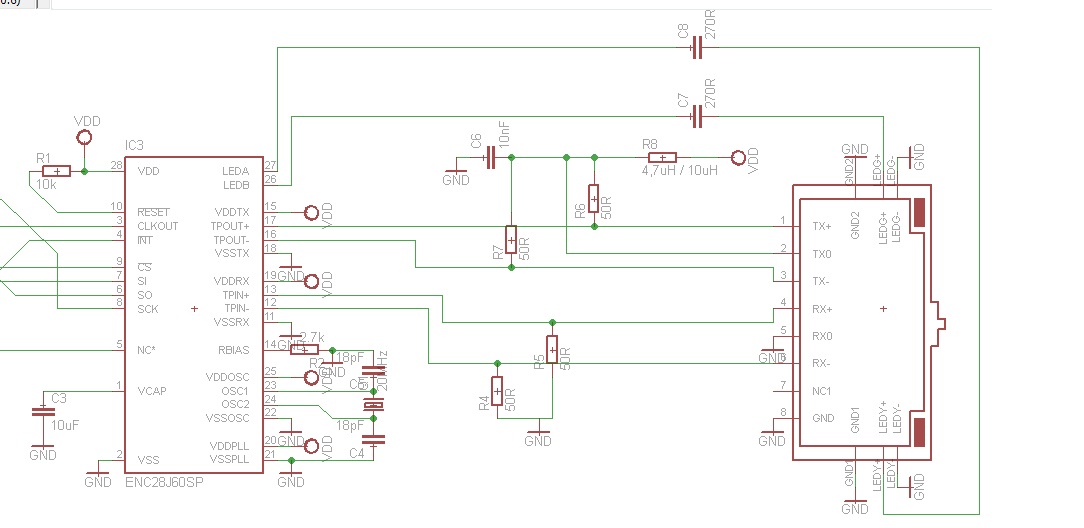This screenshot has width=1084, height=528.
Task: Select the R8 inductor/resistor symbol
Action: pos(662,158)
